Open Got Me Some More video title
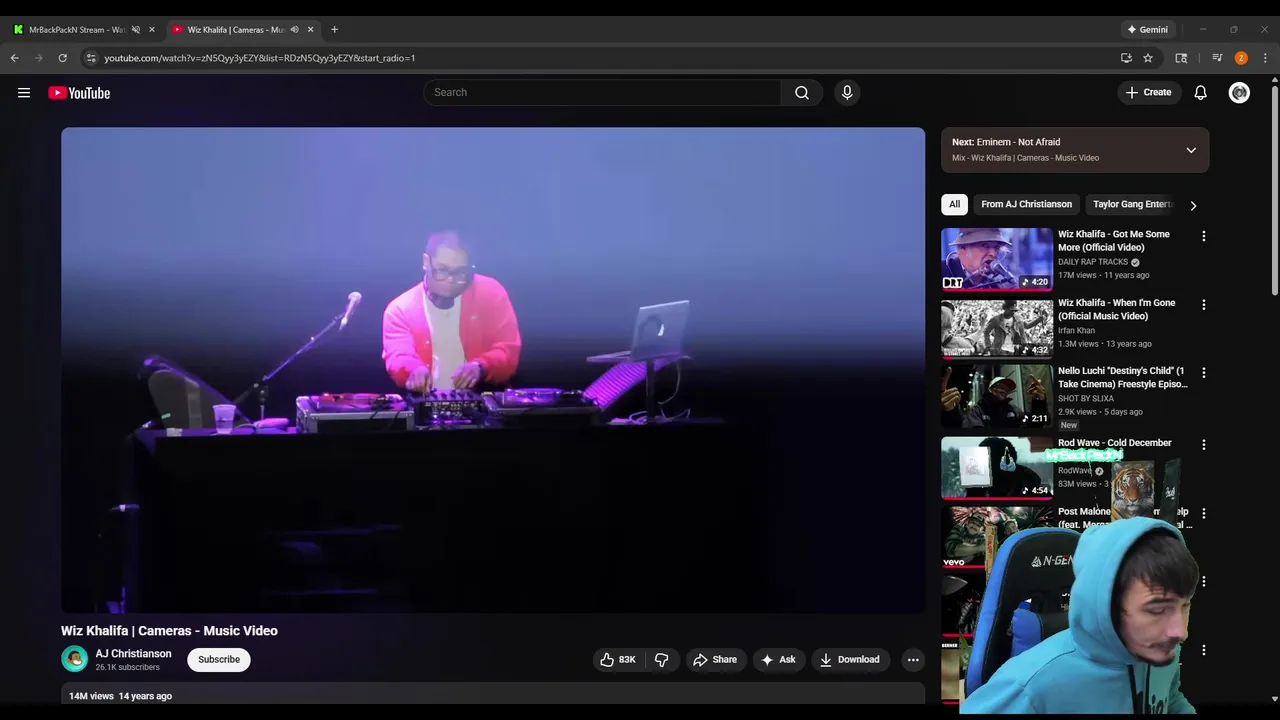1280x720 pixels. tap(1113, 240)
